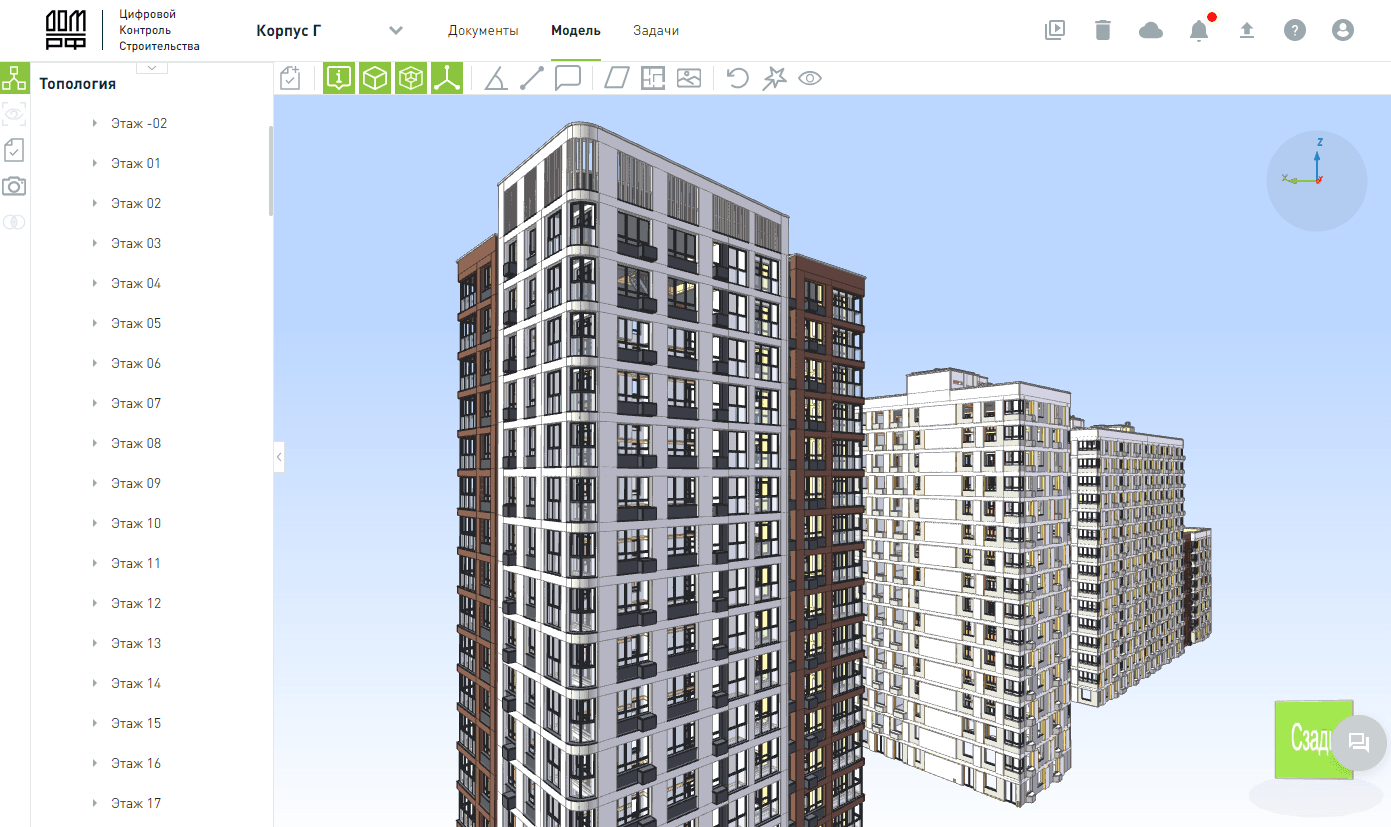Open the Задачи tab
This screenshot has height=827, width=1391.
coord(656,30)
